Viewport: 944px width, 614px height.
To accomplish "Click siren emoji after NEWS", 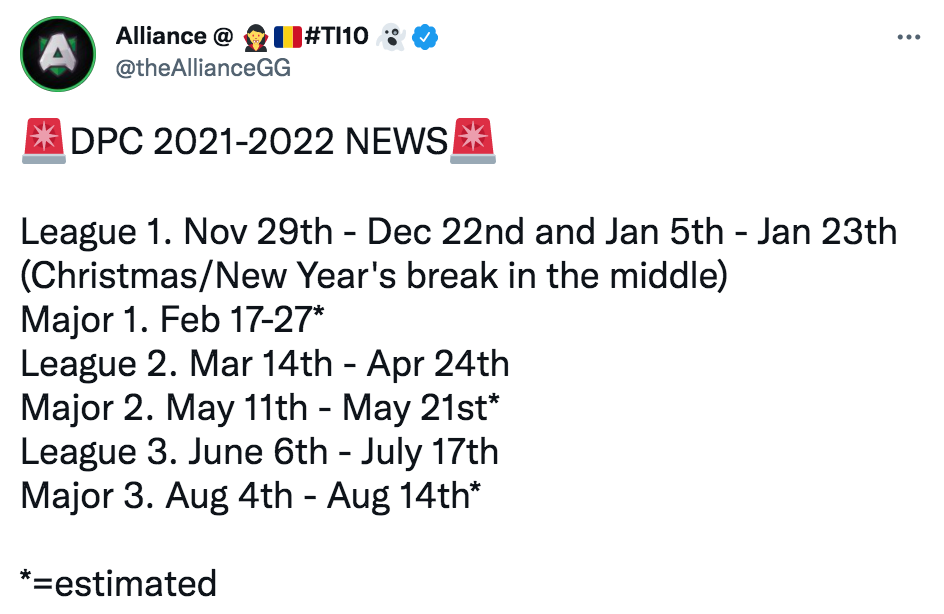I will click(x=473, y=141).
